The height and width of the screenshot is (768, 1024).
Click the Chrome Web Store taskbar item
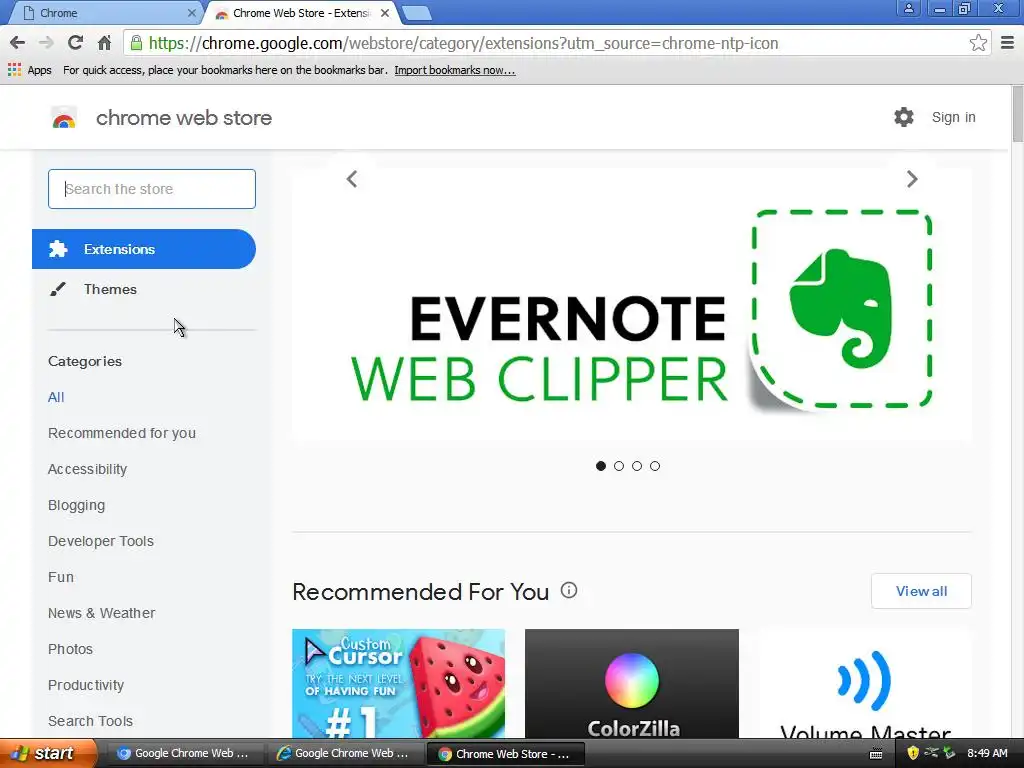pyautogui.click(x=503, y=753)
